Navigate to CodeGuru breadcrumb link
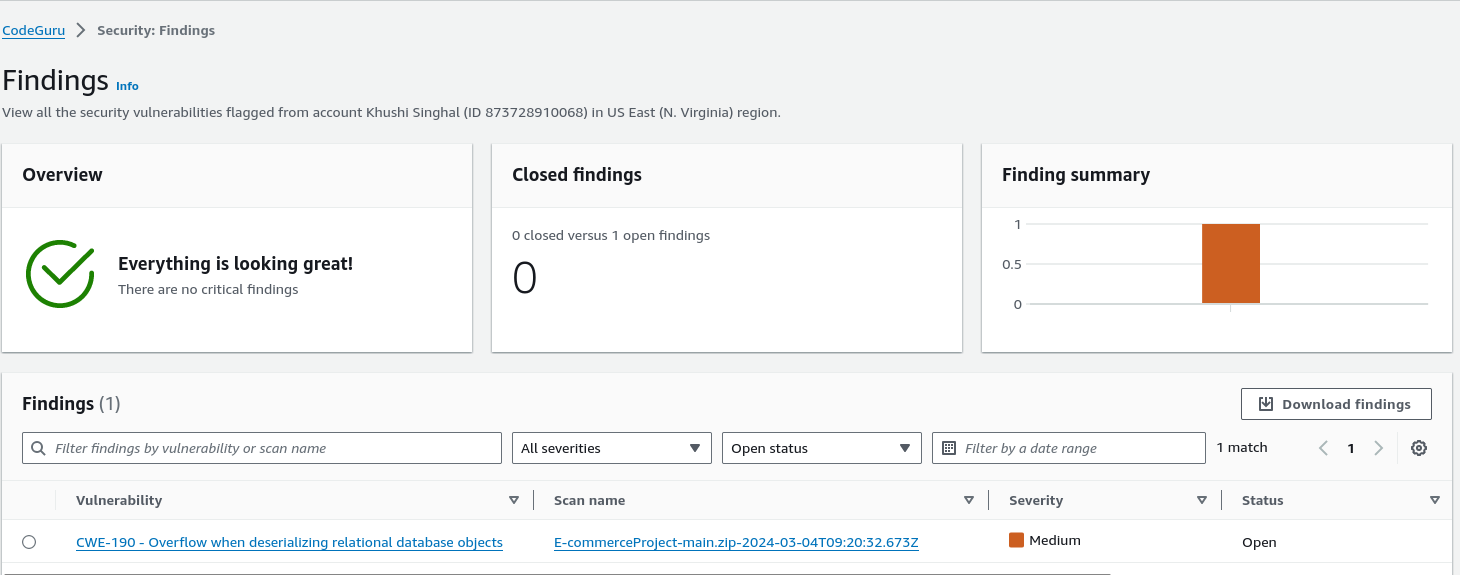1460x575 pixels. click(33, 30)
